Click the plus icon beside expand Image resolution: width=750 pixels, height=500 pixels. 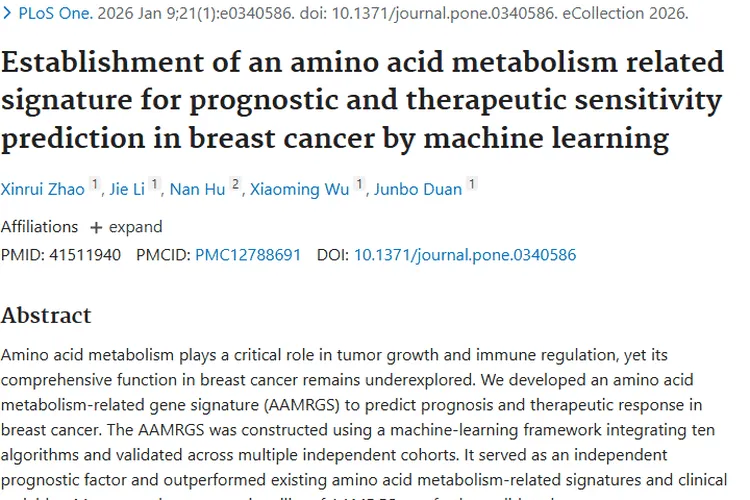(96, 227)
